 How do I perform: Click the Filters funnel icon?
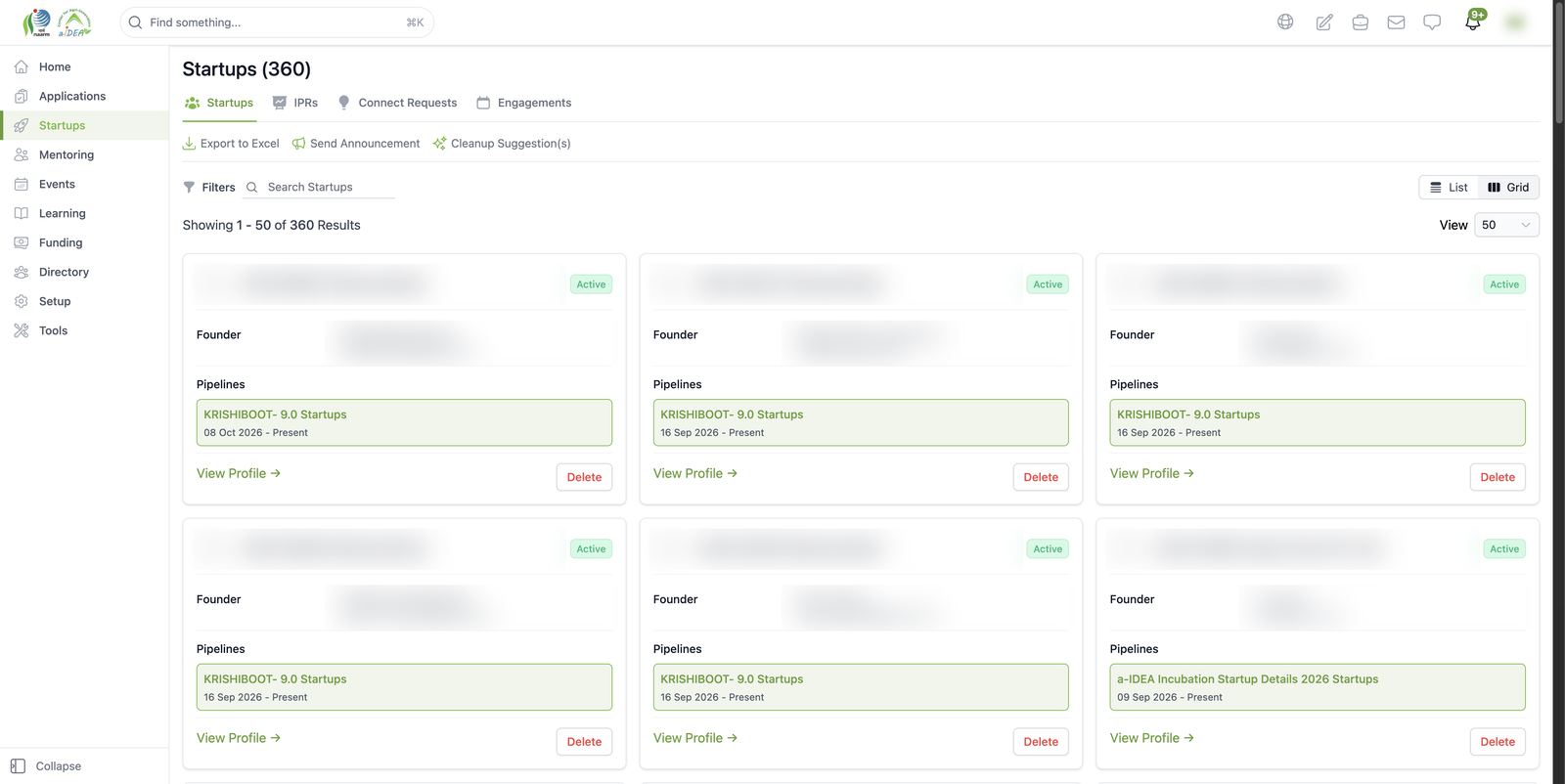189,187
